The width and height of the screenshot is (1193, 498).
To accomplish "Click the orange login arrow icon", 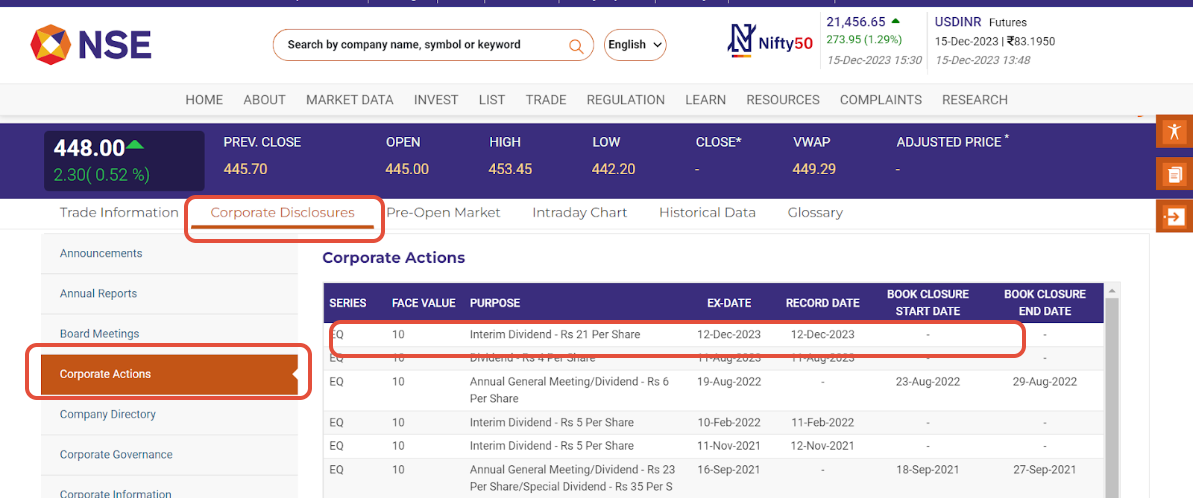I will (x=1174, y=216).
